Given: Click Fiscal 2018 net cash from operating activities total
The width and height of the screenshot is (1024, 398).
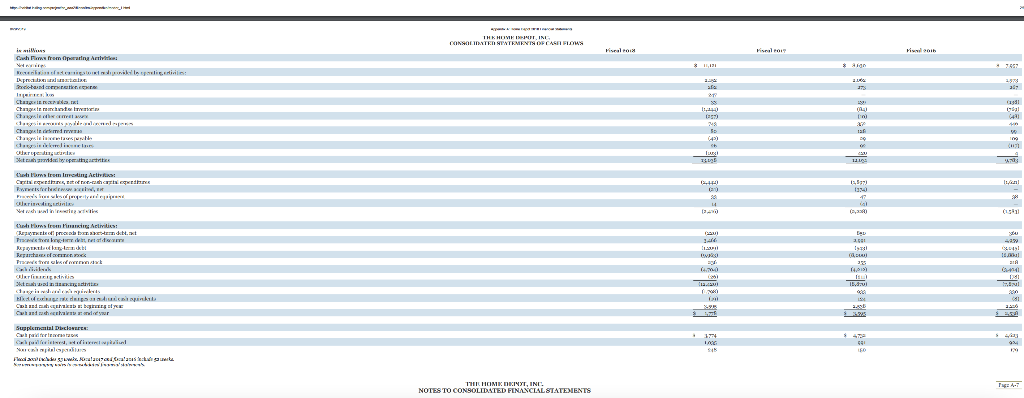Looking at the screenshot, I should tap(709, 159).
